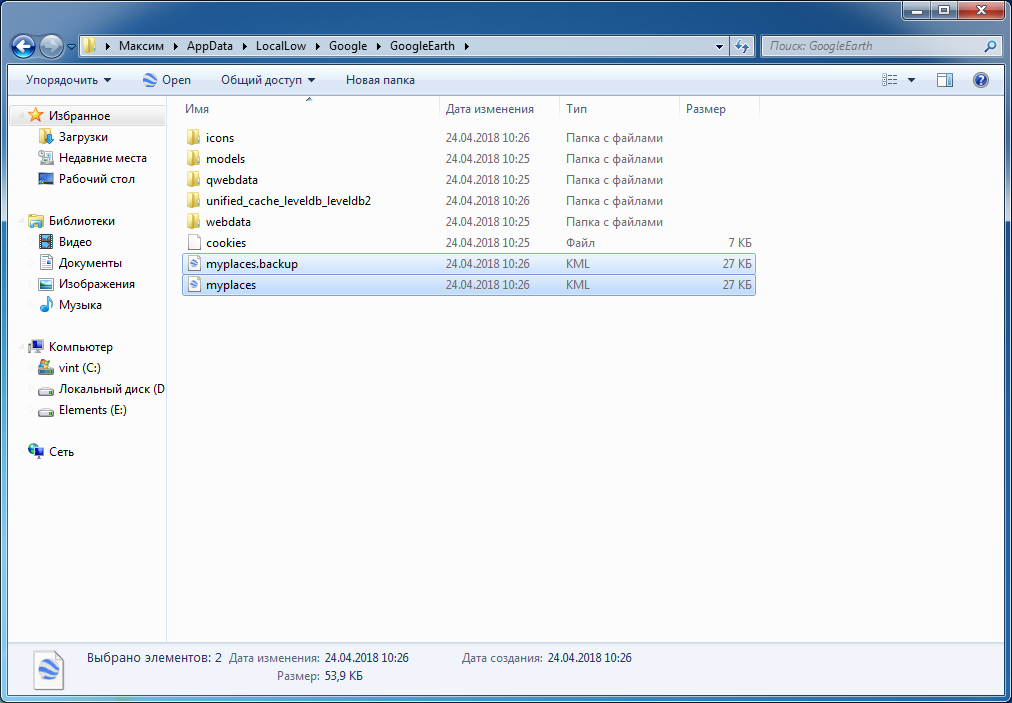Select the cookies file icon
The height and width of the screenshot is (703, 1012).
(194, 243)
